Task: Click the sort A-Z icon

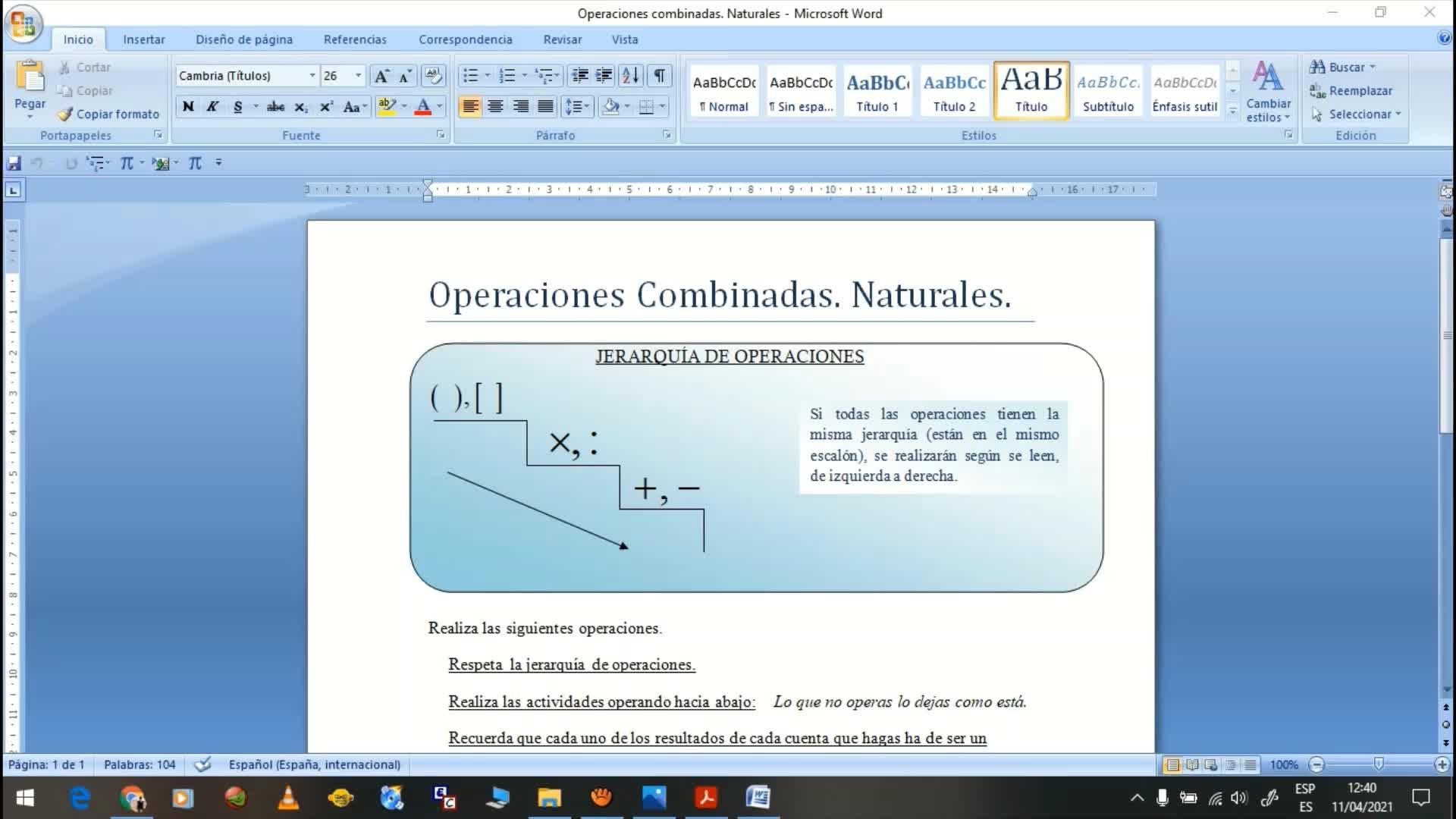Action: click(x=630, y=76)
